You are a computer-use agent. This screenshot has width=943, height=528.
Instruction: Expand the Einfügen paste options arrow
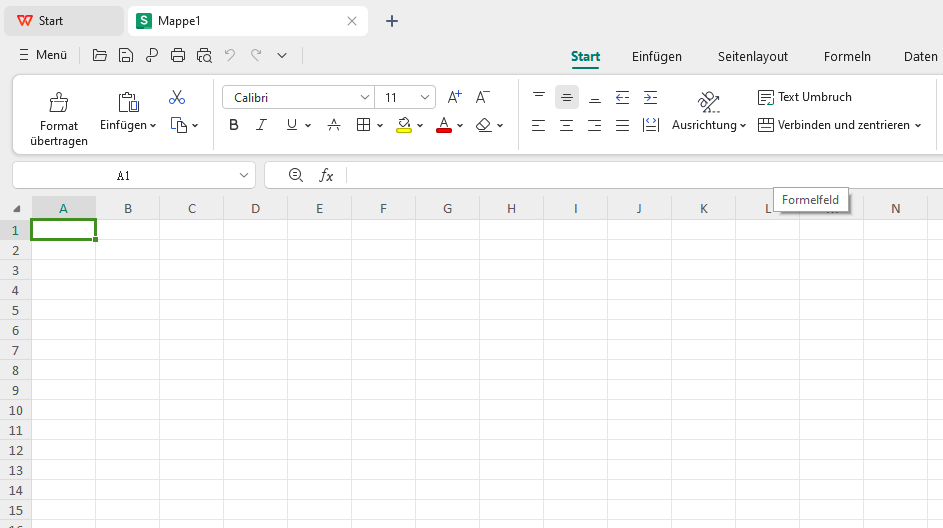point(153,126)
